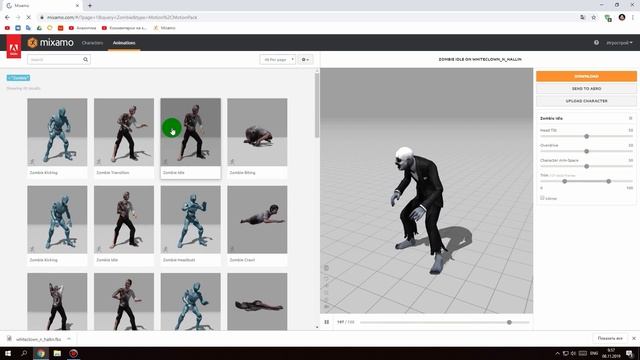Click the volume tray icon
Screen dimensions: 640x360
pos(574,353)
